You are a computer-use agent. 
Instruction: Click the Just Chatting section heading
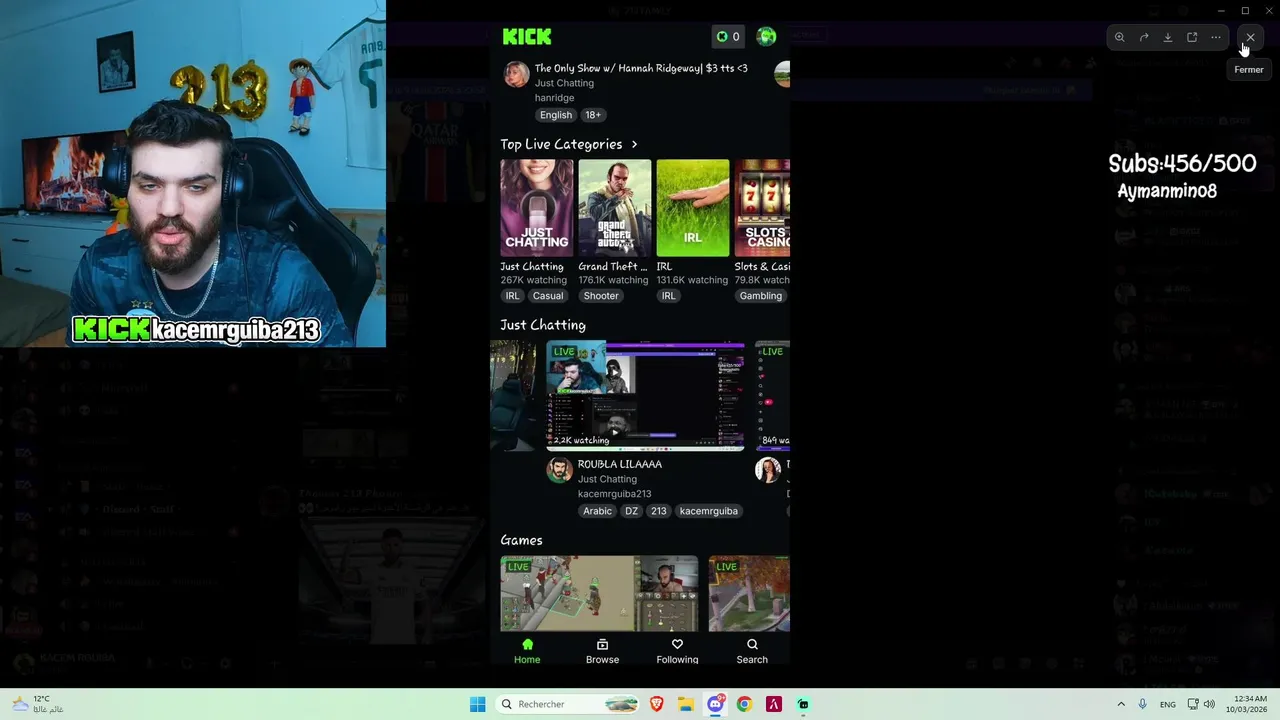point(543,325)
